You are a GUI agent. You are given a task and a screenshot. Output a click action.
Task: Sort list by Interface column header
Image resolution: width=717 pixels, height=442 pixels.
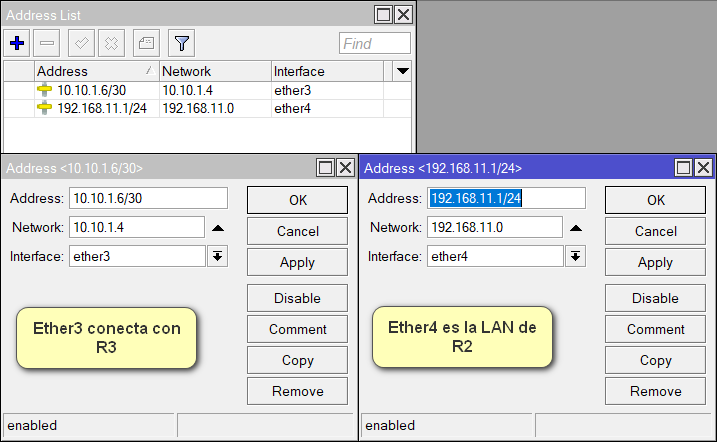tap(328, 72)
